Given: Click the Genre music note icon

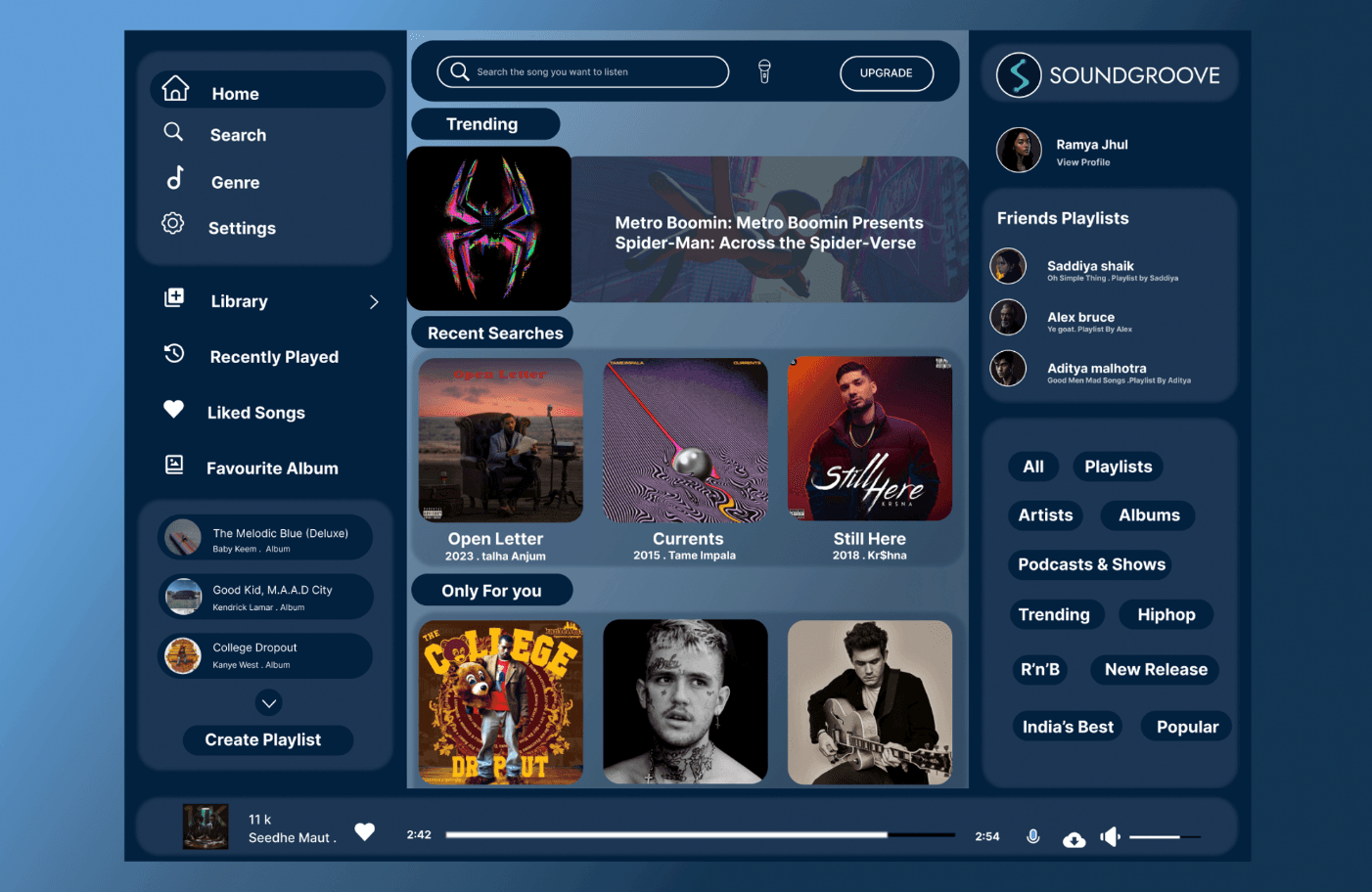Looking at the screenshot, I should pos(175,177).
